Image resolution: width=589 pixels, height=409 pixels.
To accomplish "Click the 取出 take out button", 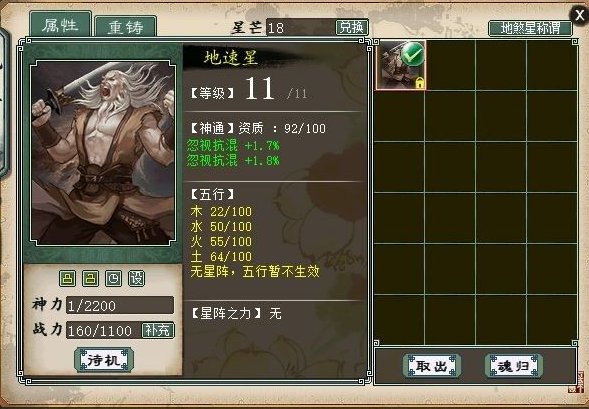I will (432, 365).
